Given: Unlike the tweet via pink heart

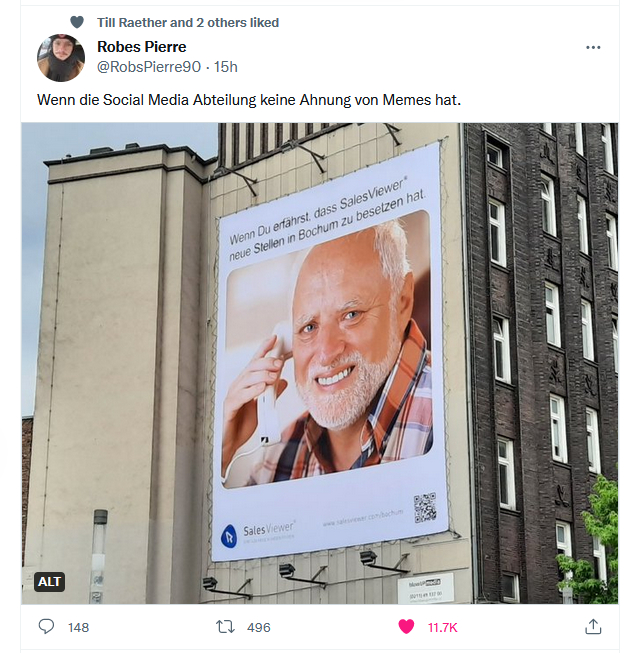Looking at the screenshot, I should [406, 626].
